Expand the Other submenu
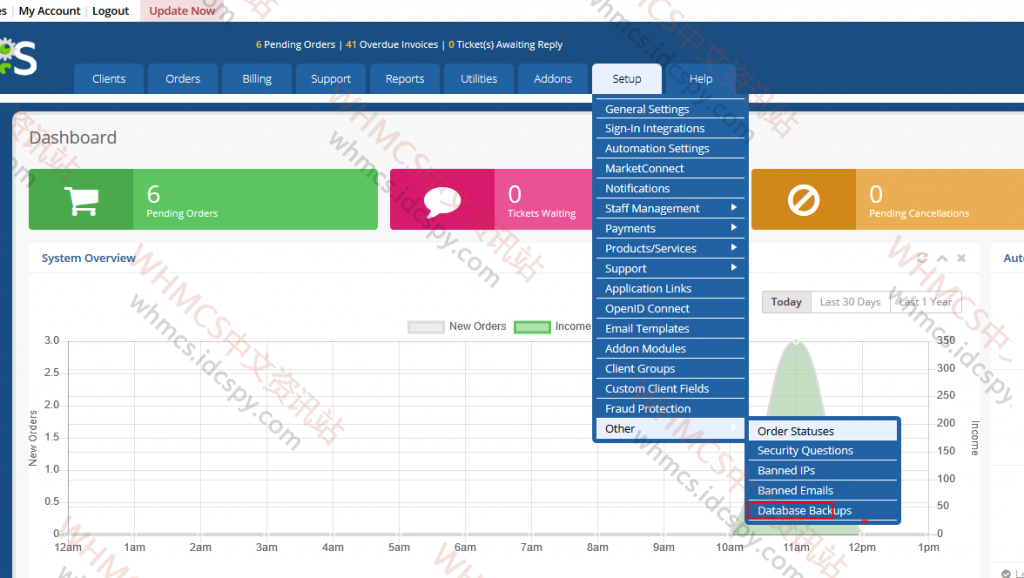This screenshot has width=1024, height=578. [x=670, y=428]
